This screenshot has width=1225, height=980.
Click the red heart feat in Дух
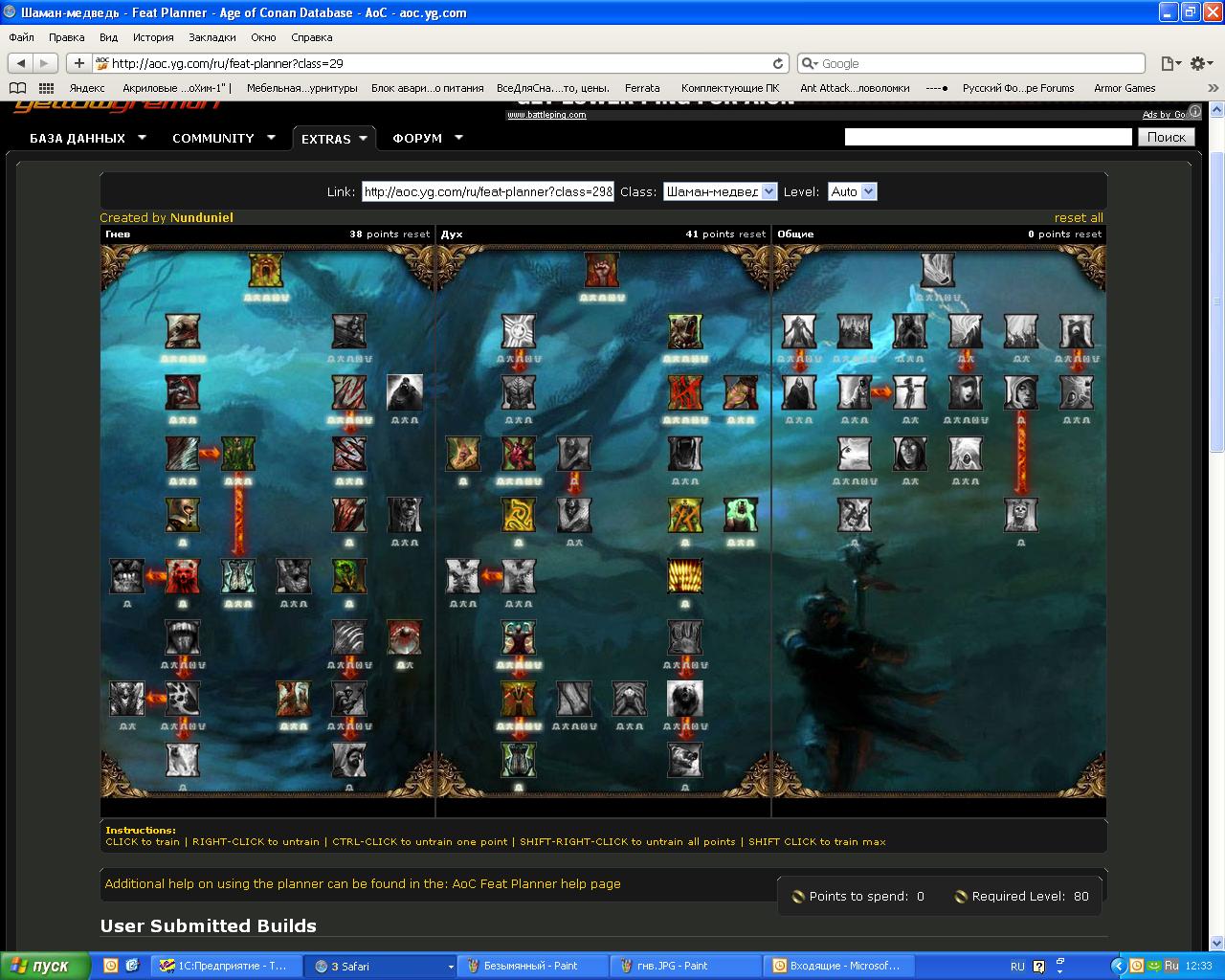pos(519,454)
